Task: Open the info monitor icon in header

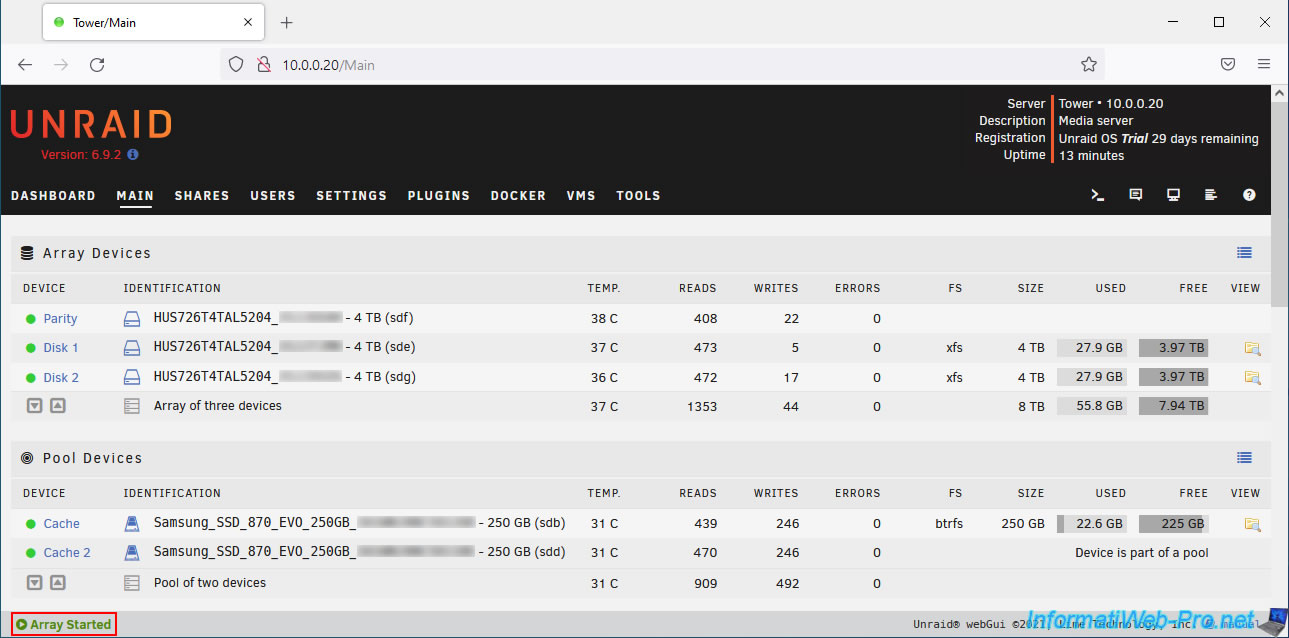Action: click(x=1174, y=195)
